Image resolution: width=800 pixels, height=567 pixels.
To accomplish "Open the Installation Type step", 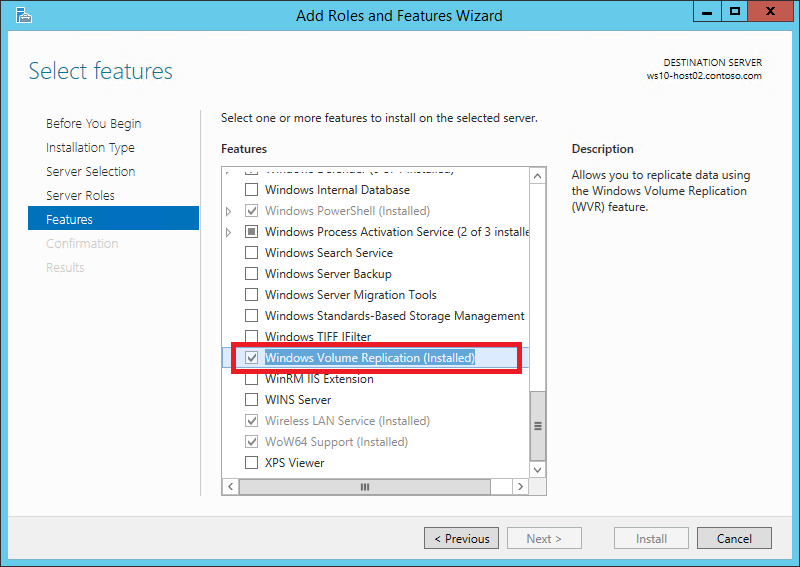I will point(90,147).
